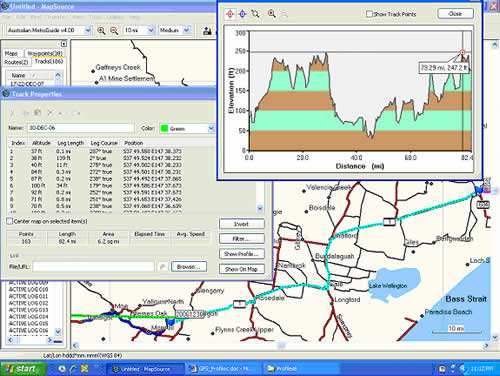Click the zoom in magnifier in main toolbar

[101, 31]
